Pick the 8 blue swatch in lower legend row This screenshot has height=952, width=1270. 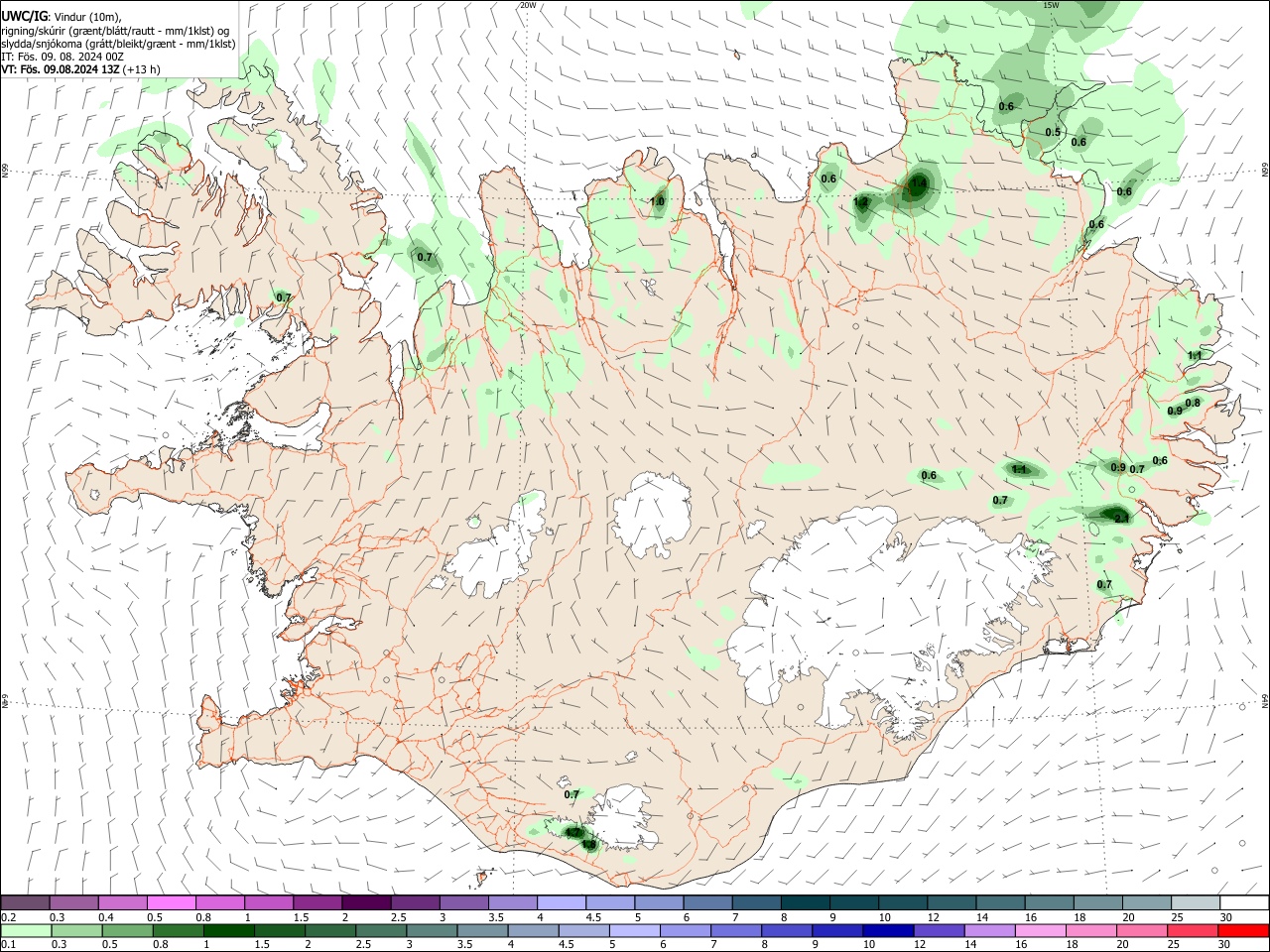[787, 931]
